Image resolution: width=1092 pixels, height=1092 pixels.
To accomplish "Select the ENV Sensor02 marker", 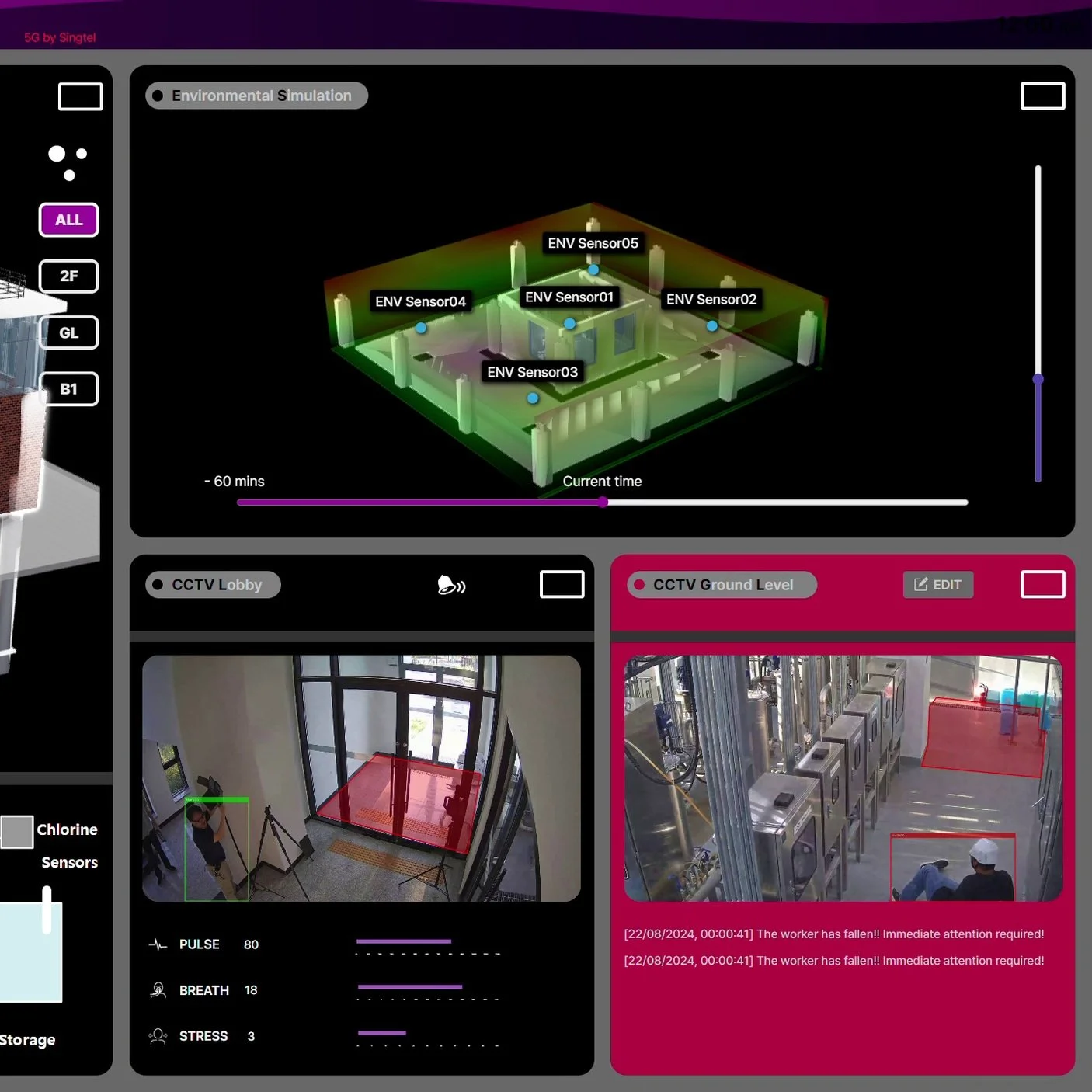I will point(711,326).
